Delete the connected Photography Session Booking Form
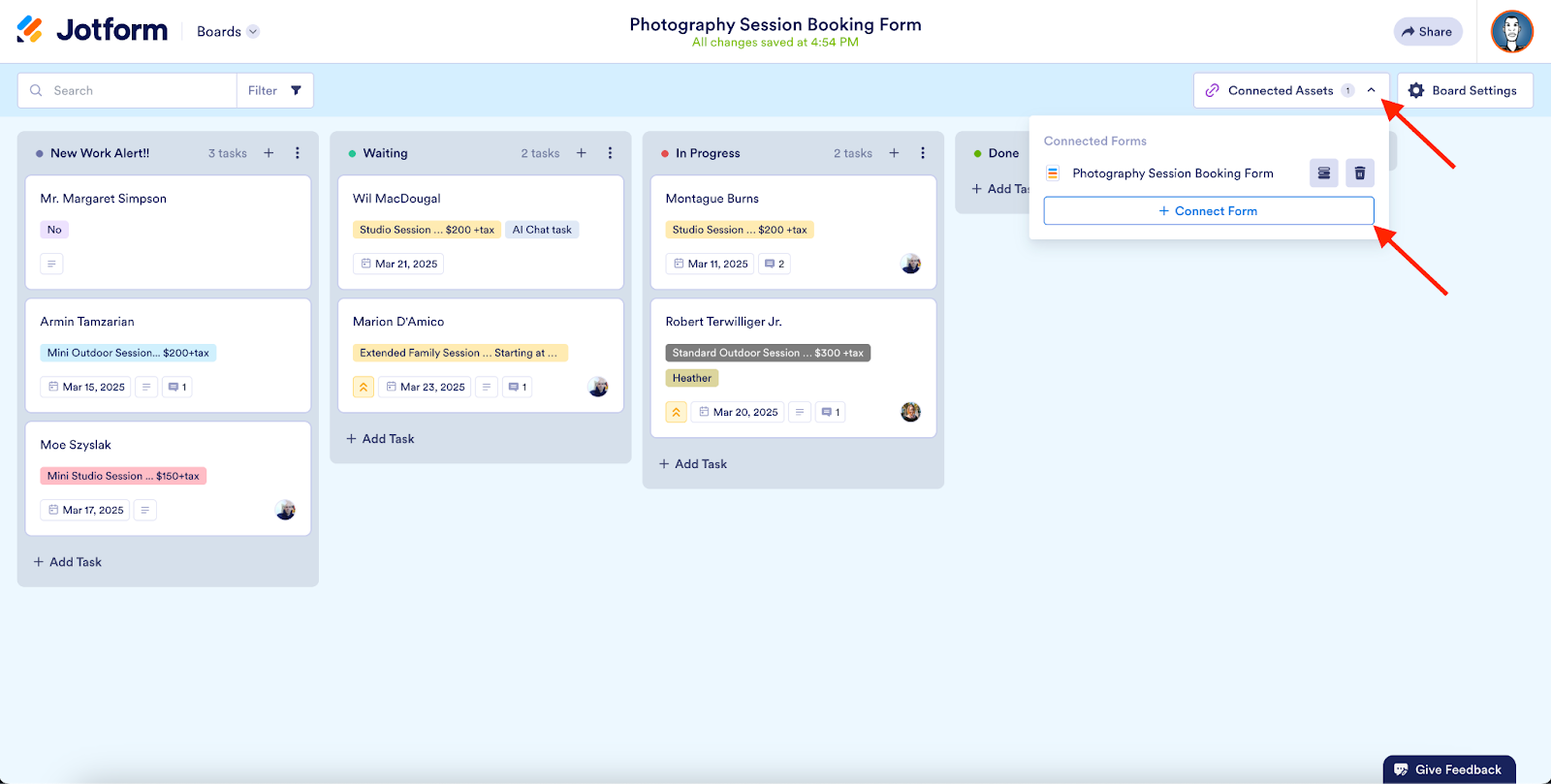 [1360, 173]
